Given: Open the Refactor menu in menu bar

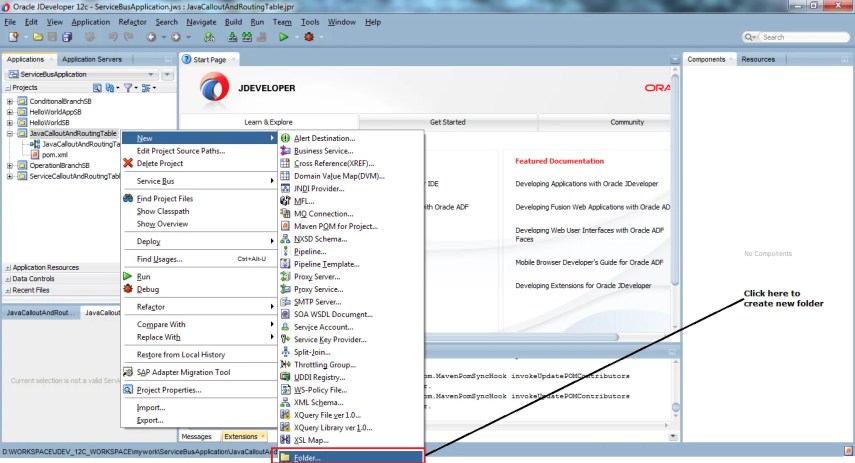Looking at the screenshot, I should point(133,22).
